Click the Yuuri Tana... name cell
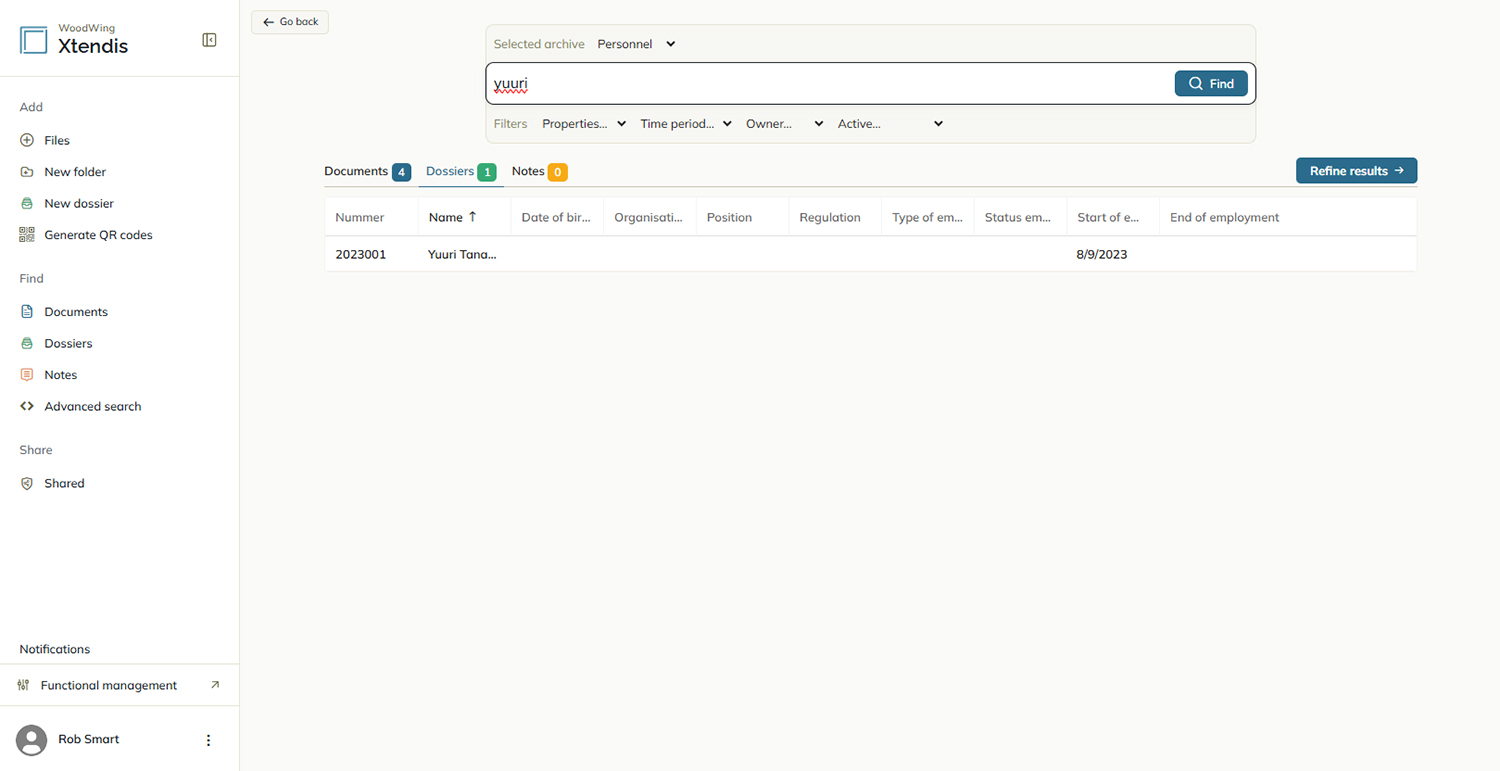The width and height of the screenshot is (1500, 771). click(462, 254)
